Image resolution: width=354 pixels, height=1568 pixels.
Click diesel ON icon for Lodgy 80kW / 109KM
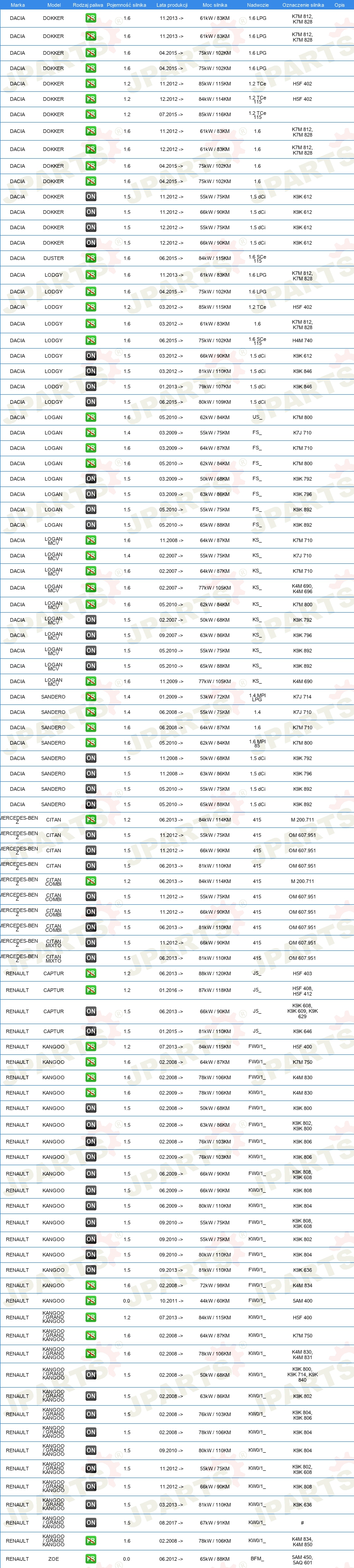91,402
